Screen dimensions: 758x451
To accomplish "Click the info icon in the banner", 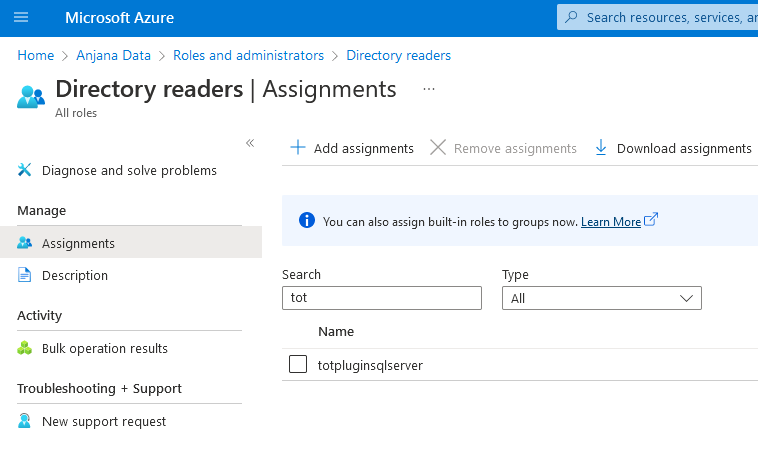I will [307, 221].
